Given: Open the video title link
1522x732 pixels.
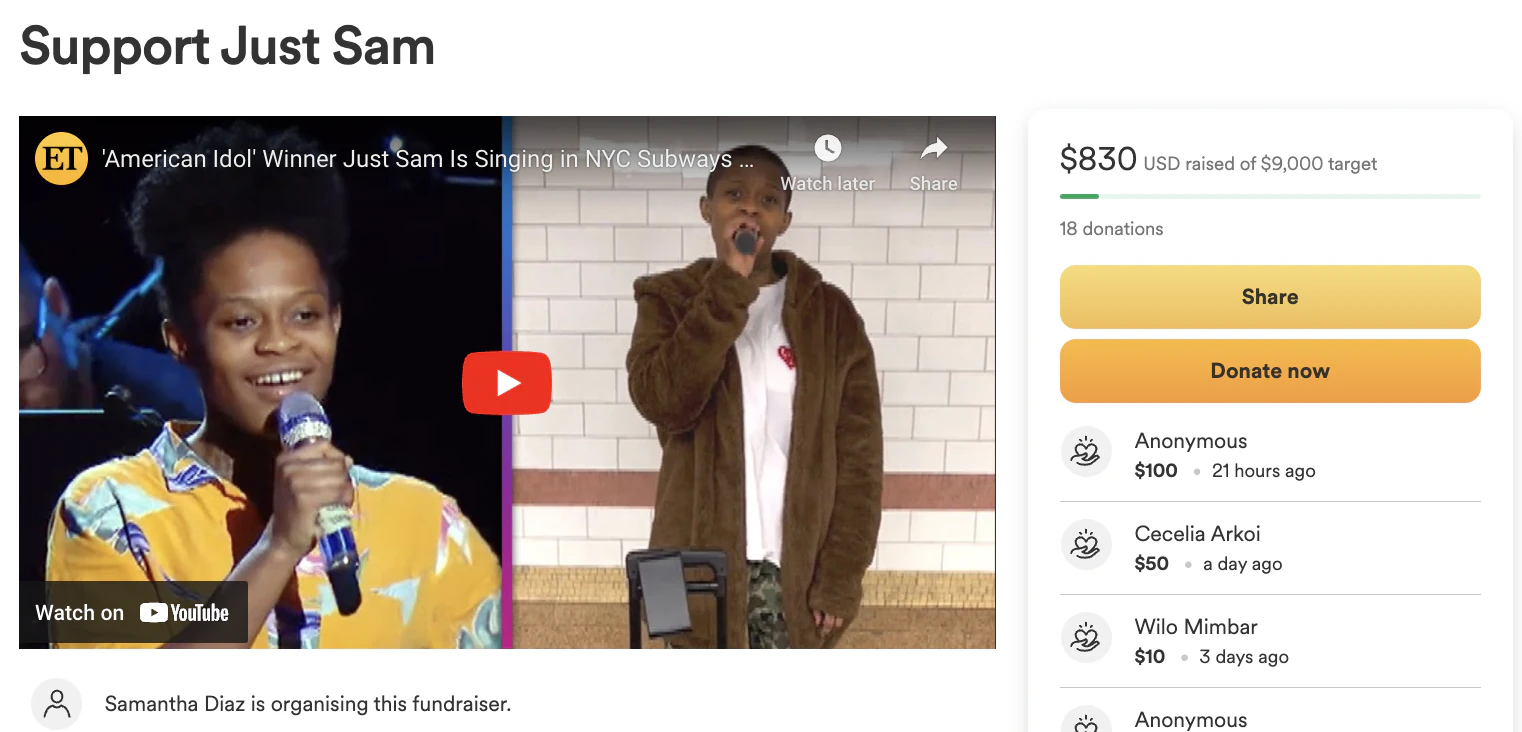Looking at the screenshot, I should pyautogui.click(x=428, y=159).
